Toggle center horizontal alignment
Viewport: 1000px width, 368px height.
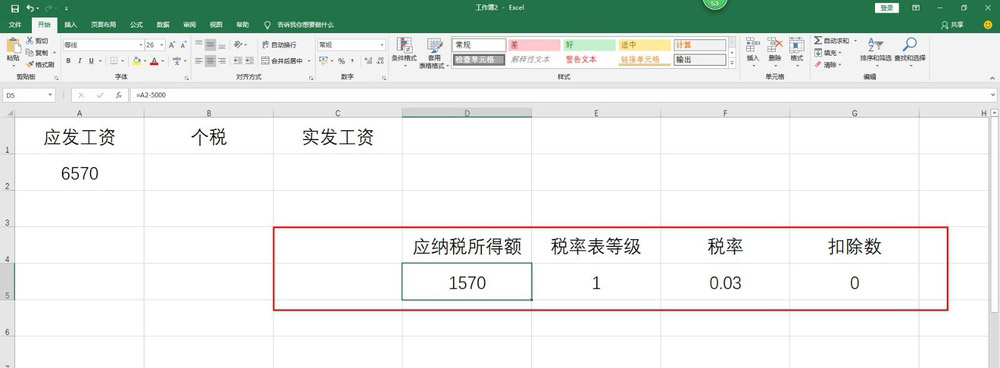point(210,61)
